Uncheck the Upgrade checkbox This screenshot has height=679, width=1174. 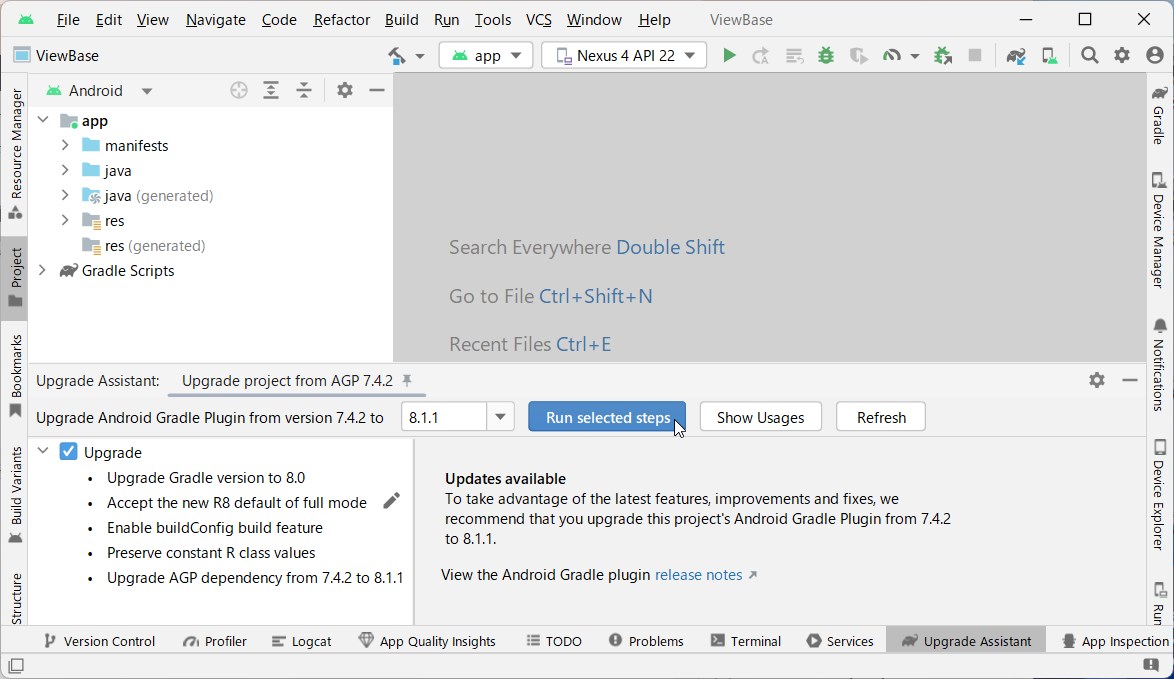click(x=68, y=452)
